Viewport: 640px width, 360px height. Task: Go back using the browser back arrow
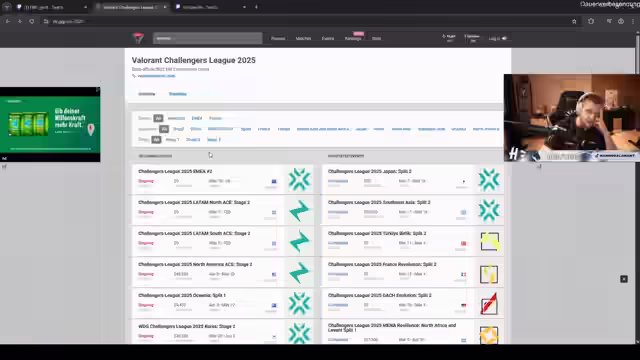[x=8, y=21]
